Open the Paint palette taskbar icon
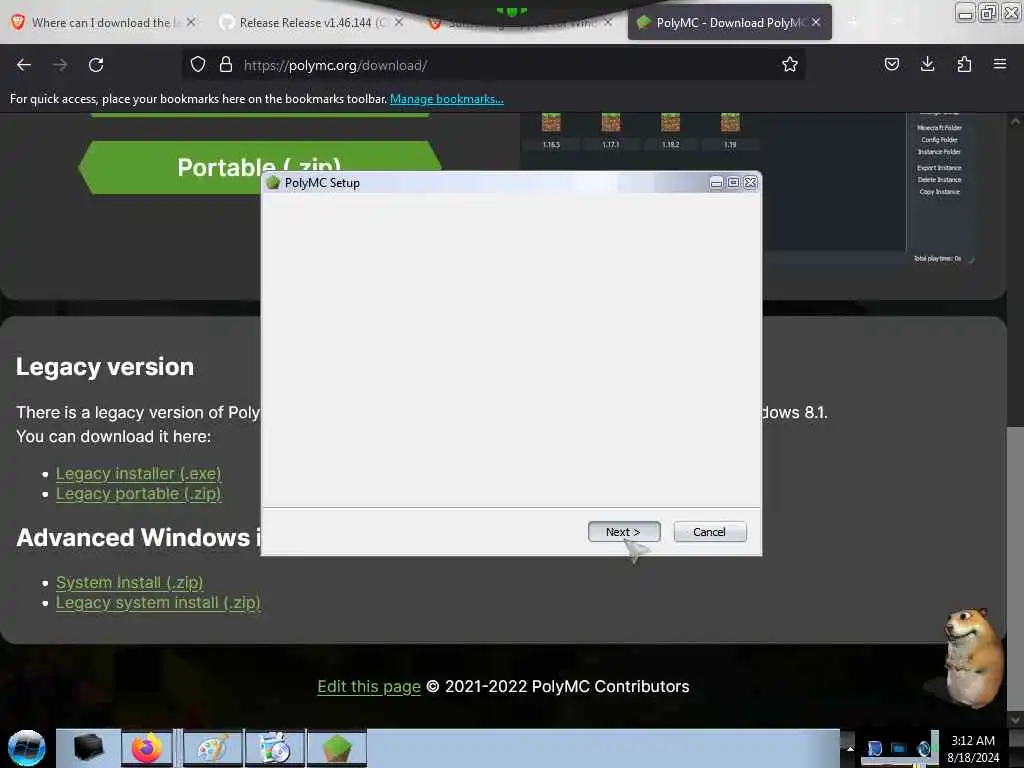Image resolution: width=1024 pixels, height=768 pixels. pos(213,748)
